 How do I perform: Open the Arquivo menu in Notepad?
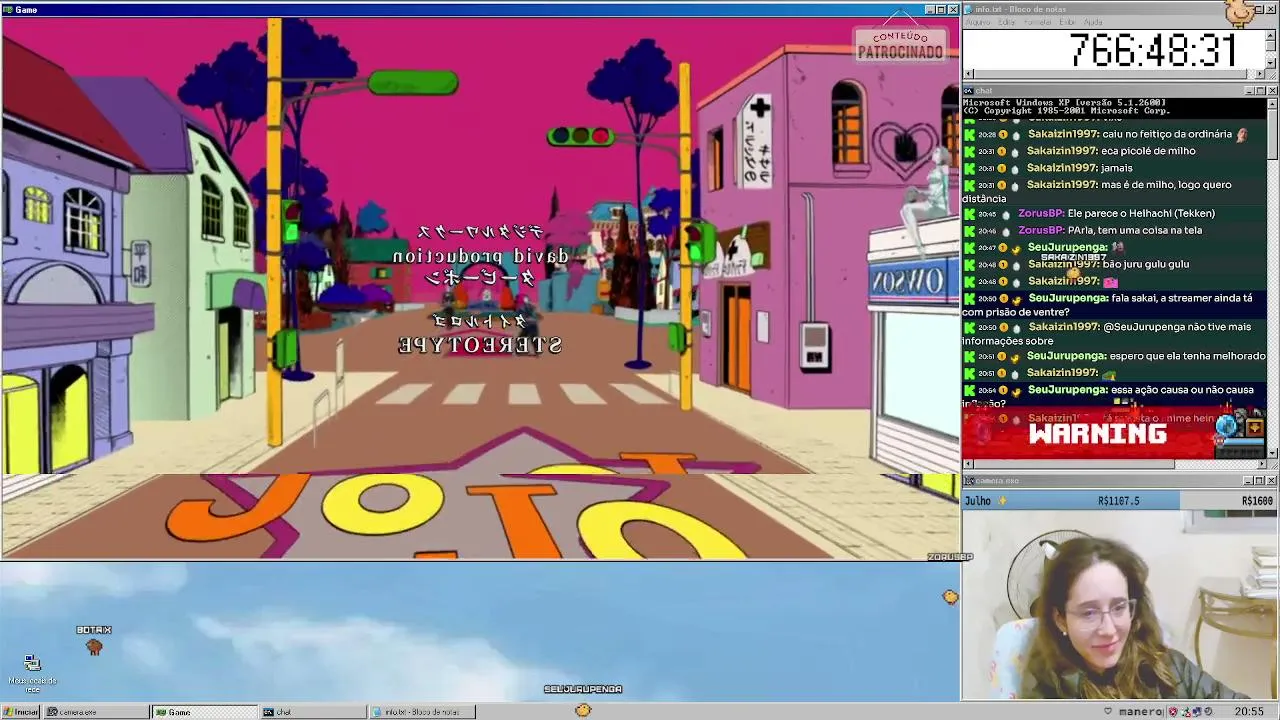pos(978,22)
